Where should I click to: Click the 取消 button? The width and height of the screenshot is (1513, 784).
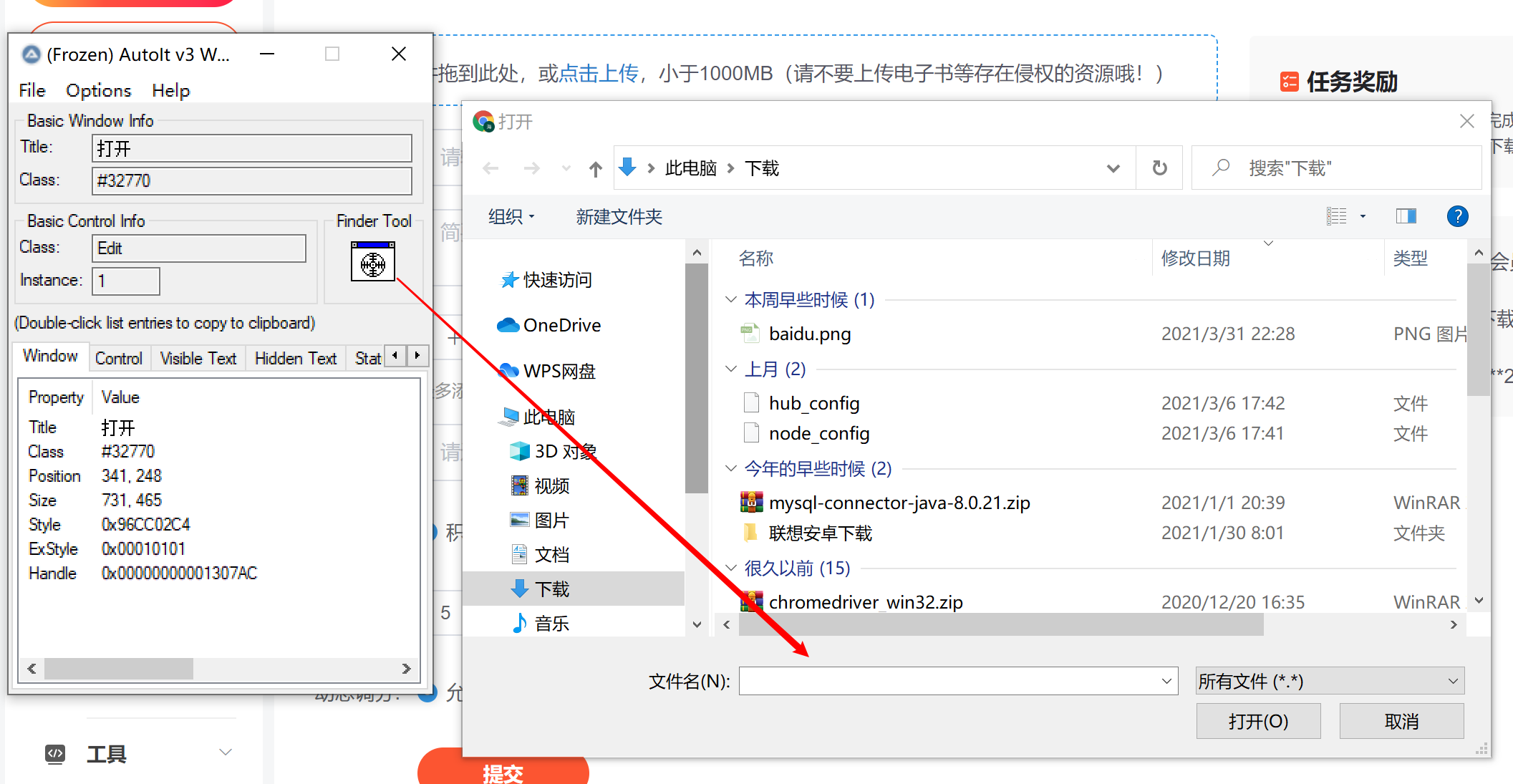click(x=1401, y=721)
